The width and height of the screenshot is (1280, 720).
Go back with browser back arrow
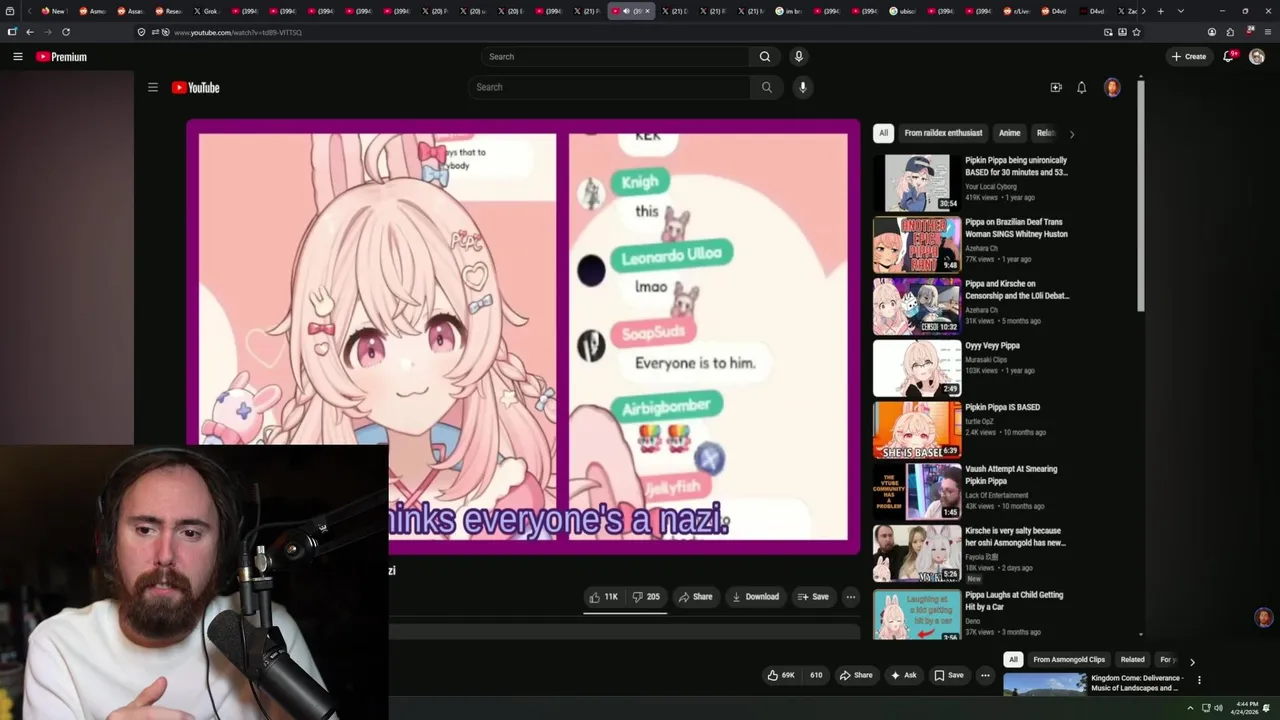point(29,32)
